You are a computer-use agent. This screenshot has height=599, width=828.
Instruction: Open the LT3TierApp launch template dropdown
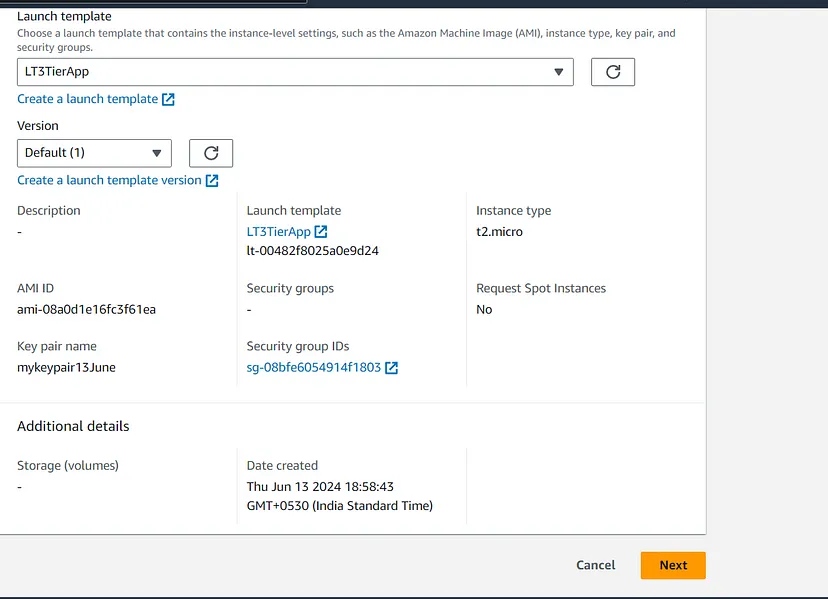point(295,72)
